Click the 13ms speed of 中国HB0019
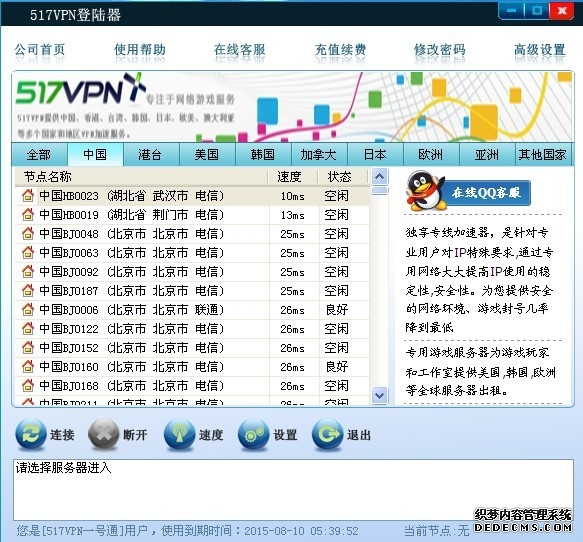The height and width of the screenshot is (542, 583). pyautogui.click(x=293, y=215)
